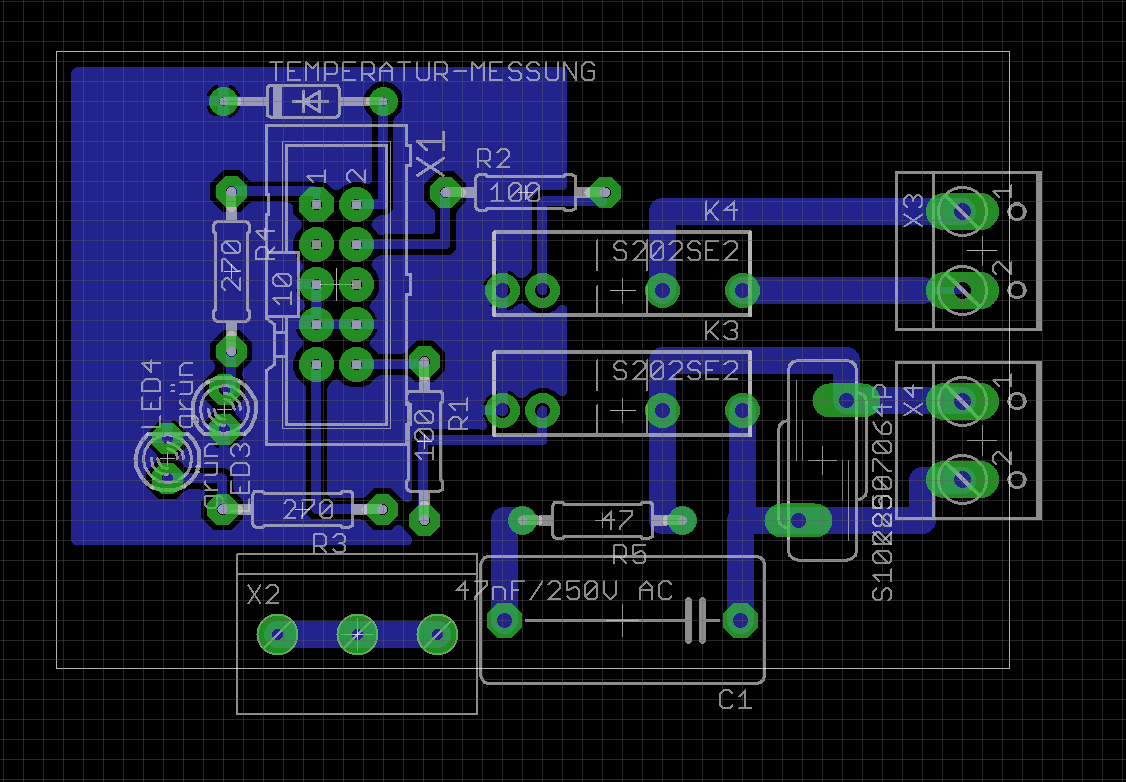1126x782 pixels.
Task: Click the X1 connector label
Action: pos(433,154)
